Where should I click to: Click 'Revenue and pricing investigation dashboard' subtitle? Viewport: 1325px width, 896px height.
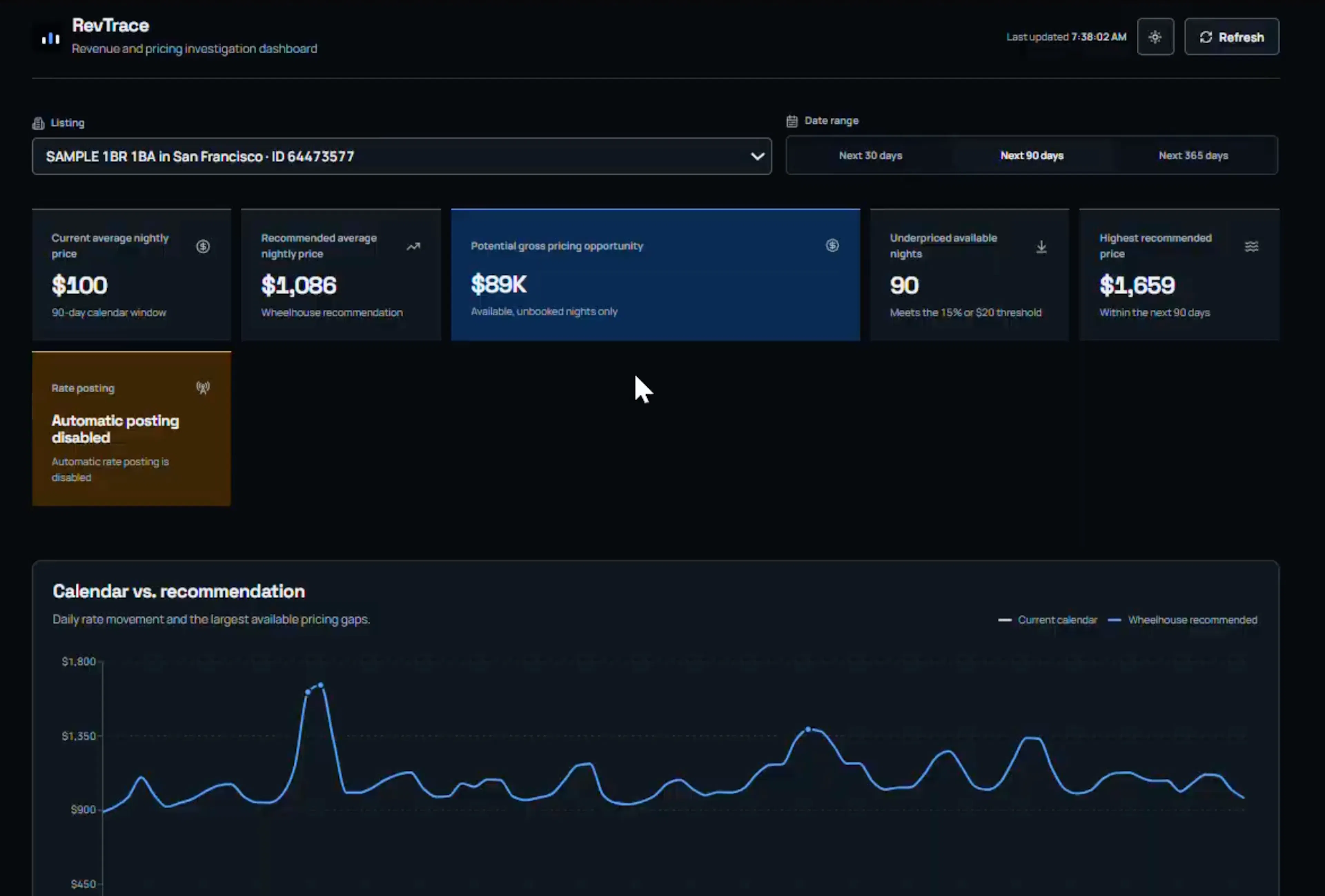click(x=194, y=48)
